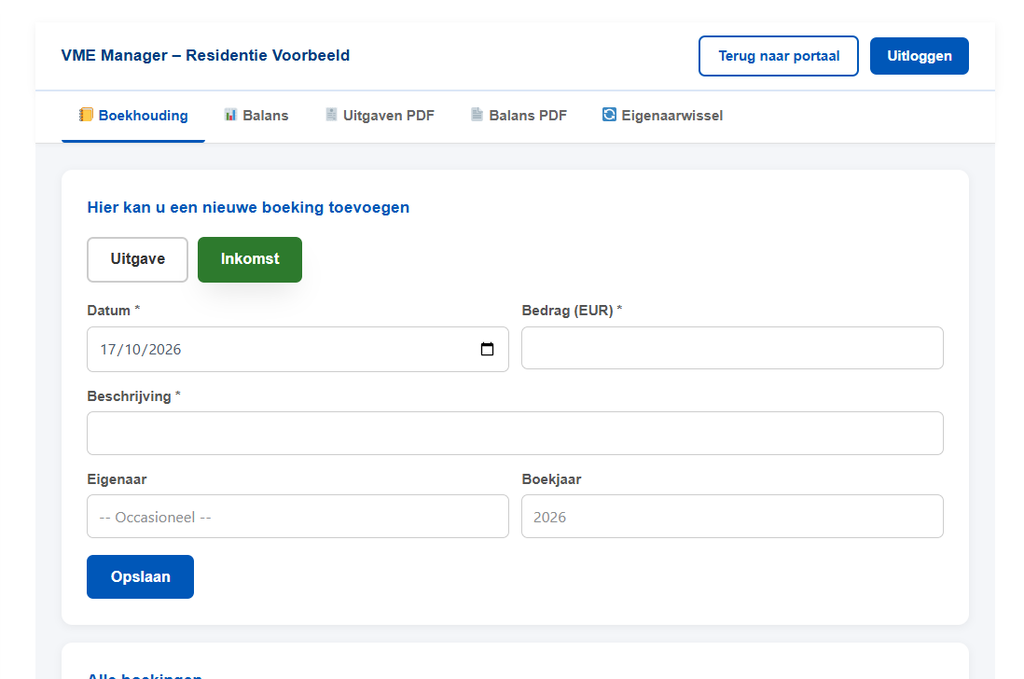Viewport: 1024px width, 679px height.
Task: Click the Uitgaven PDF document icon
Action: pyautogui.click(x=331, y=115)
